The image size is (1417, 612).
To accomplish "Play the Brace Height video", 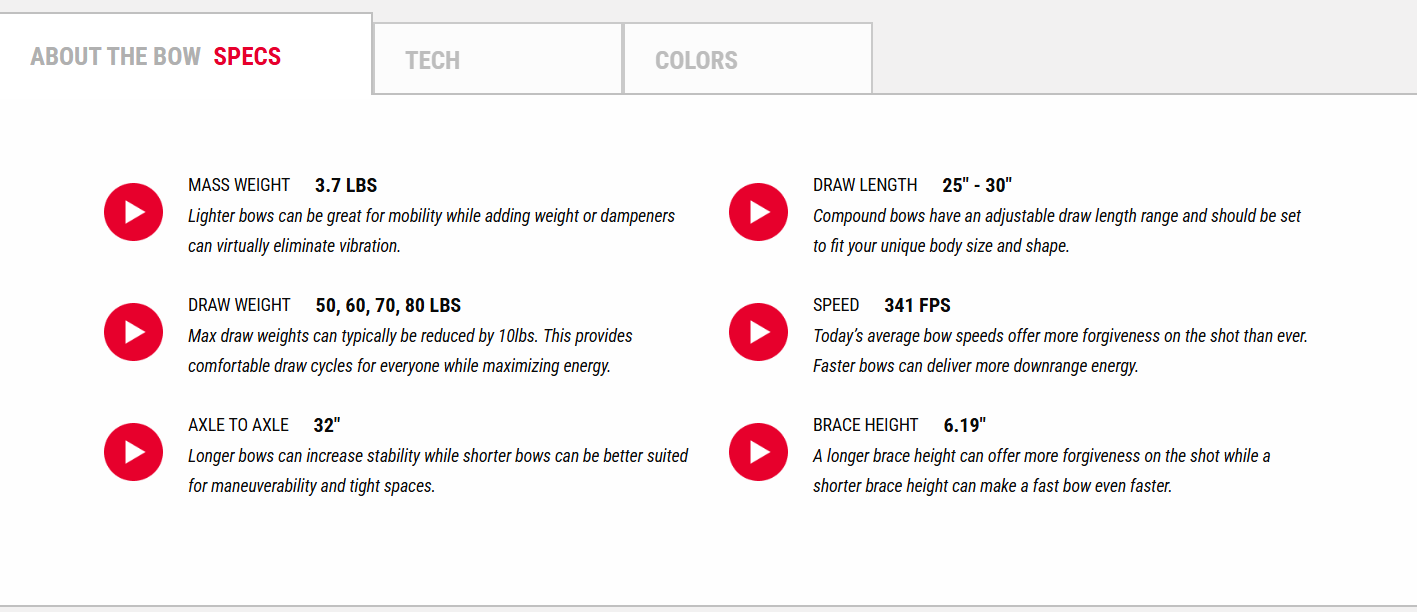I will [758, 452].
